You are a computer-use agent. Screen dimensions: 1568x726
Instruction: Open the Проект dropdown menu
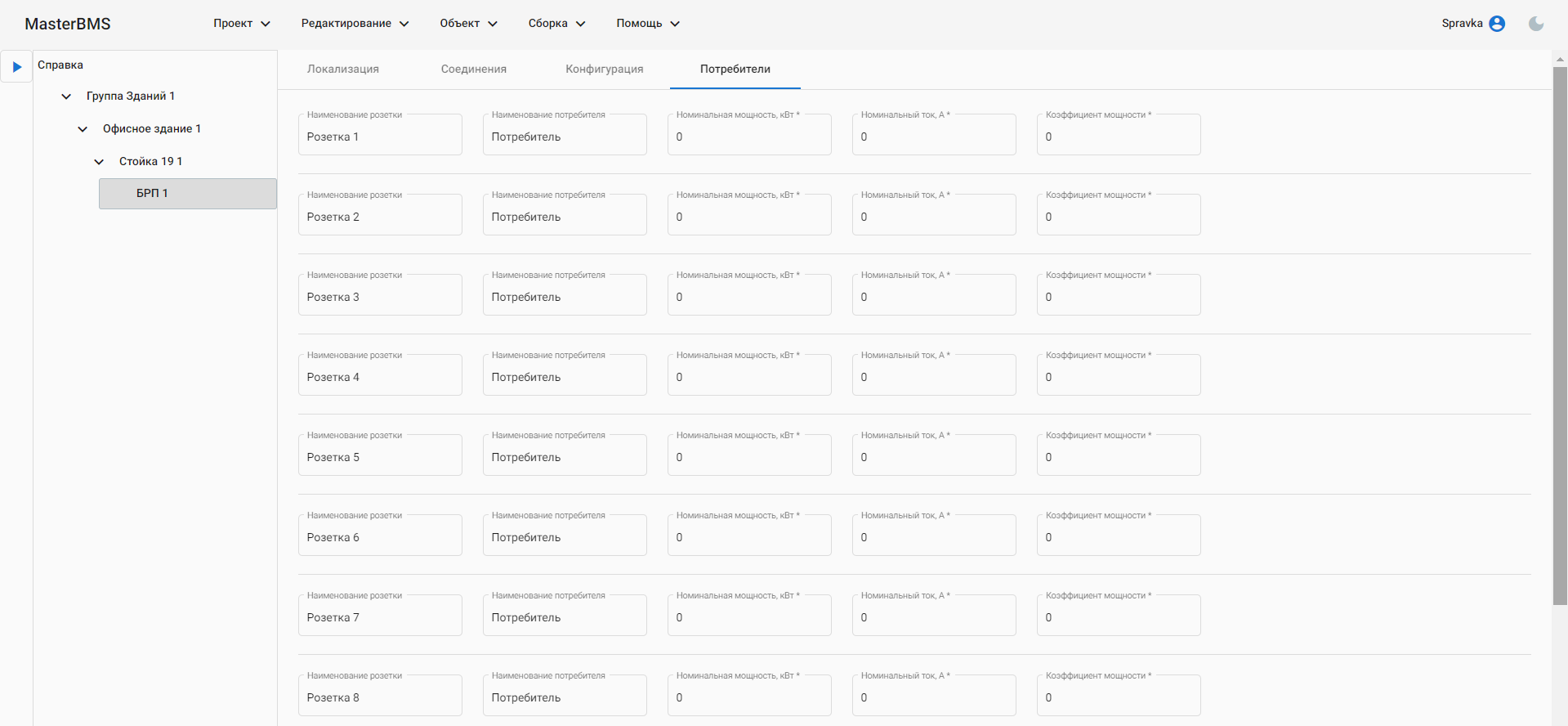(242, 24)
